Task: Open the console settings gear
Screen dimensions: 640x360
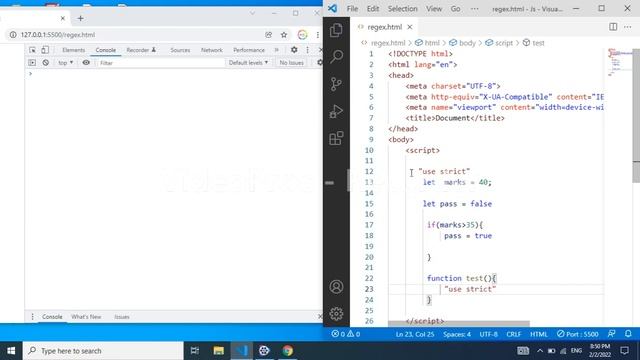Action: (x=320, y=62)
